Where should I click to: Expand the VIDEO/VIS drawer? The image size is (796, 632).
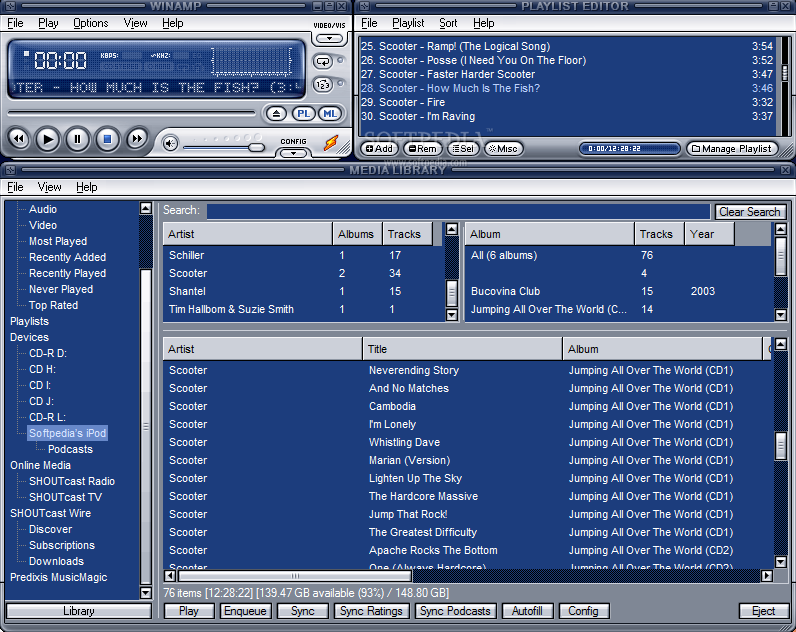329,38
